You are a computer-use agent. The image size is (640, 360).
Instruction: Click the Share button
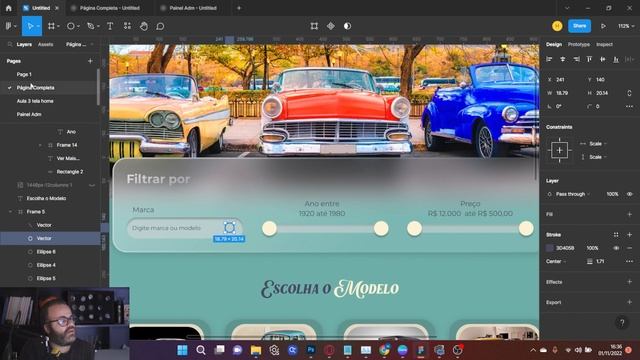[x=579, y=26]
